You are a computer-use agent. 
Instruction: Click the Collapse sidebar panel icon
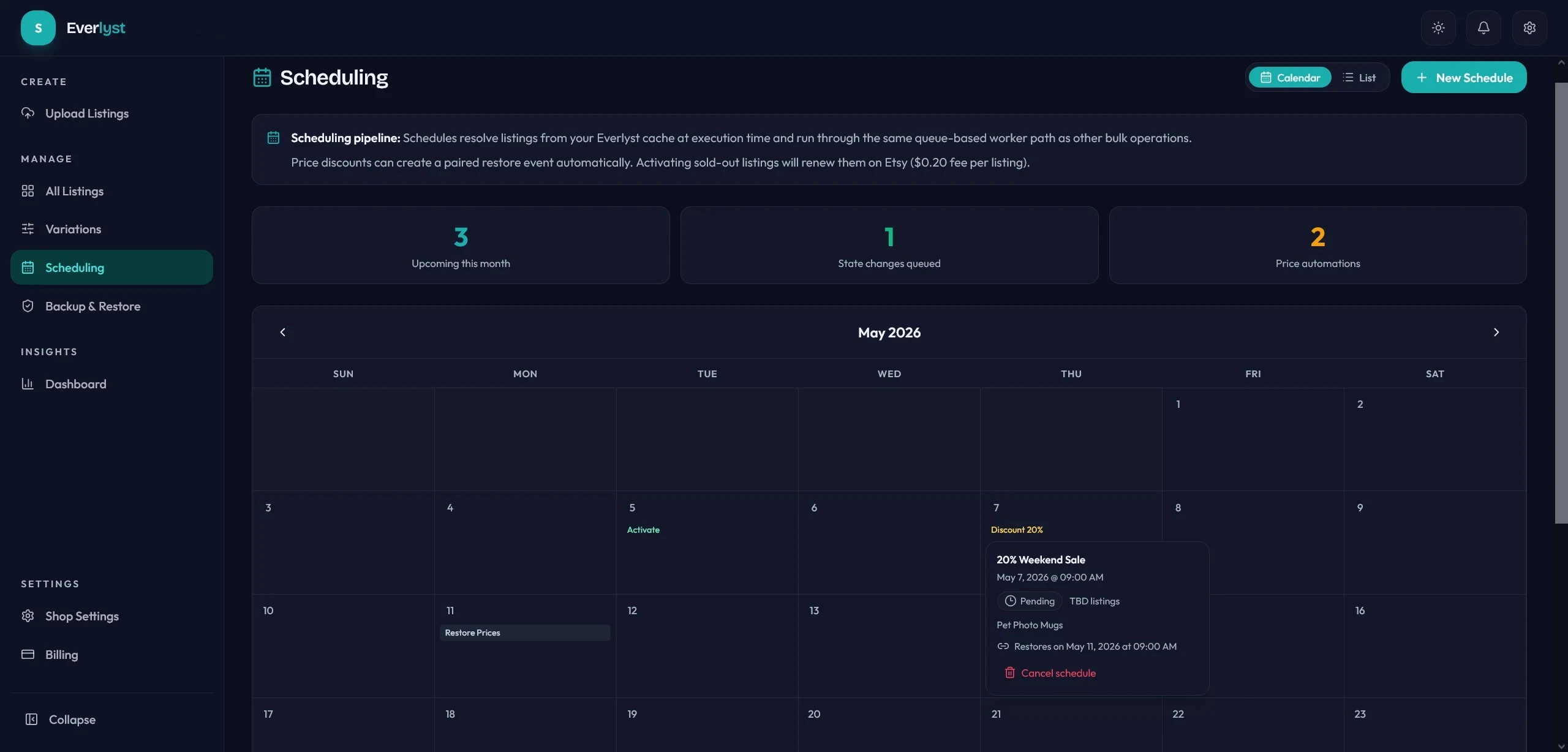coord(31,720)
